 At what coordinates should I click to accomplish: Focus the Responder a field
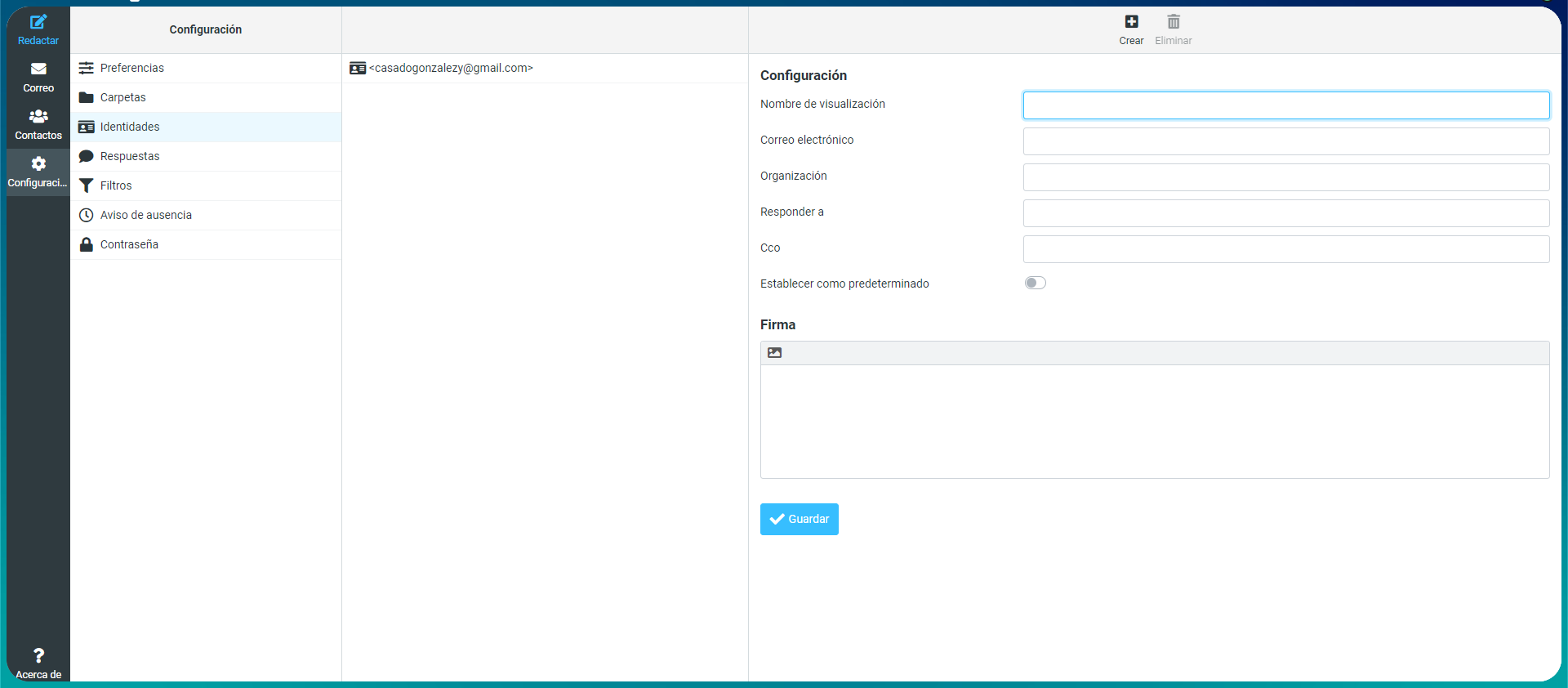click(1286, 213)
